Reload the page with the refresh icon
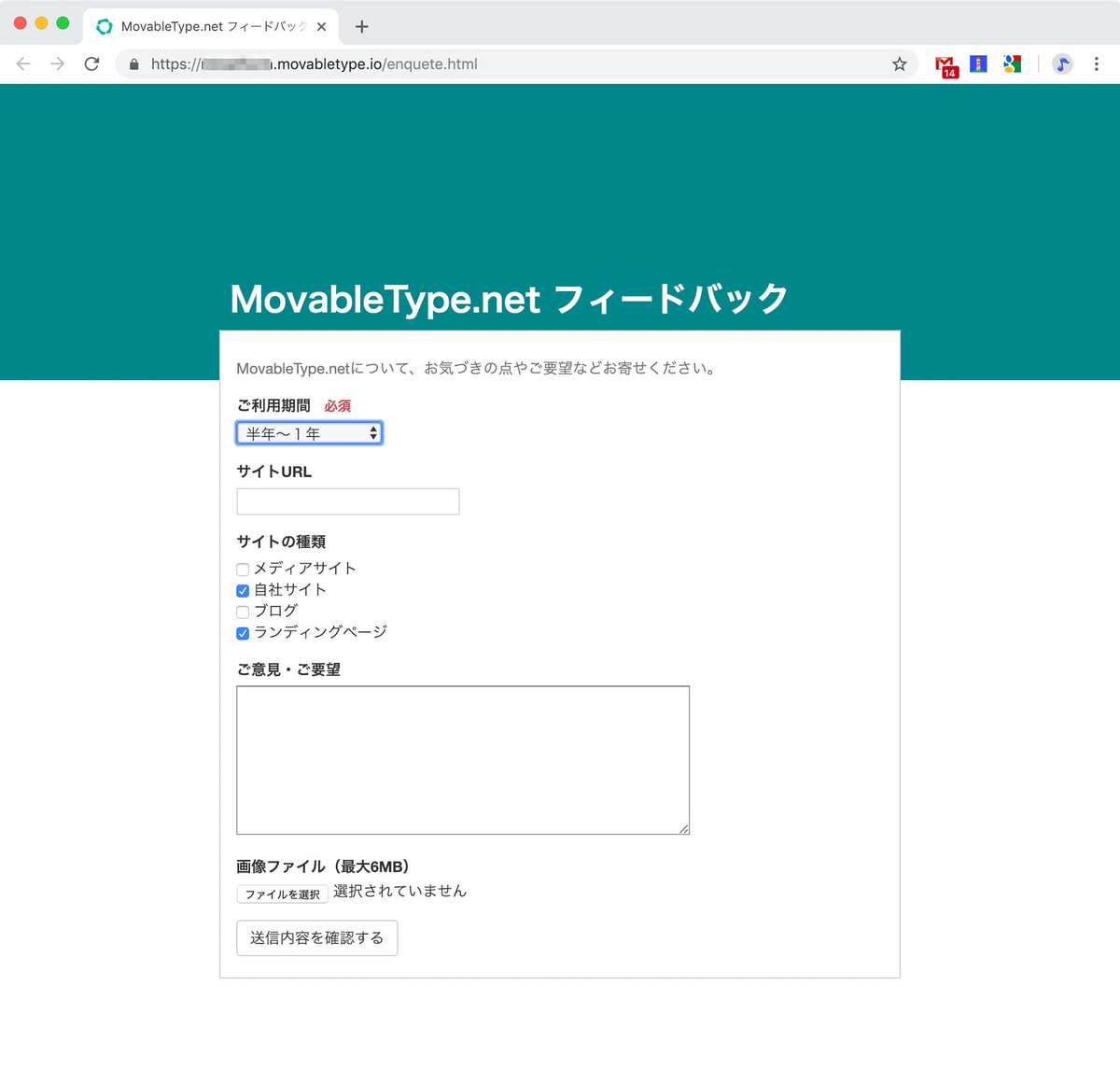This screenshot has width=1120, height=1084. 91,63
